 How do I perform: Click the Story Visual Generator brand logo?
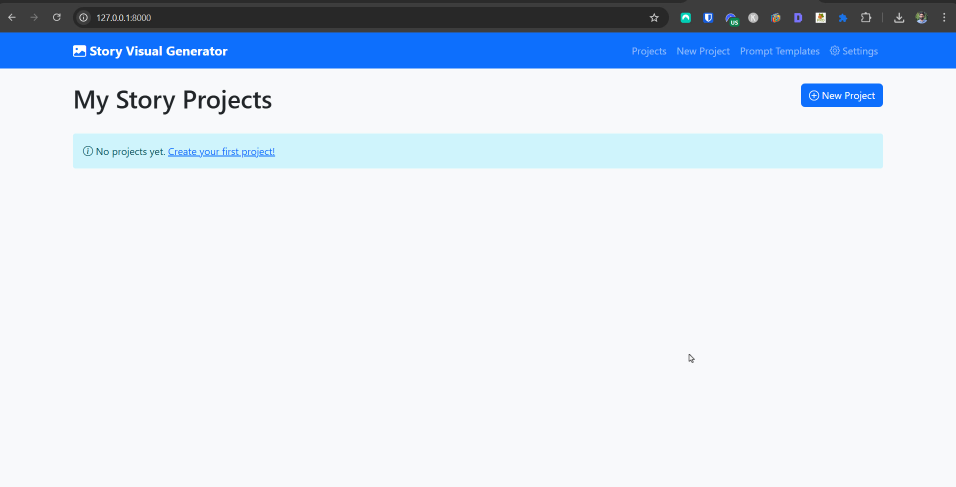tap(150, 51)
